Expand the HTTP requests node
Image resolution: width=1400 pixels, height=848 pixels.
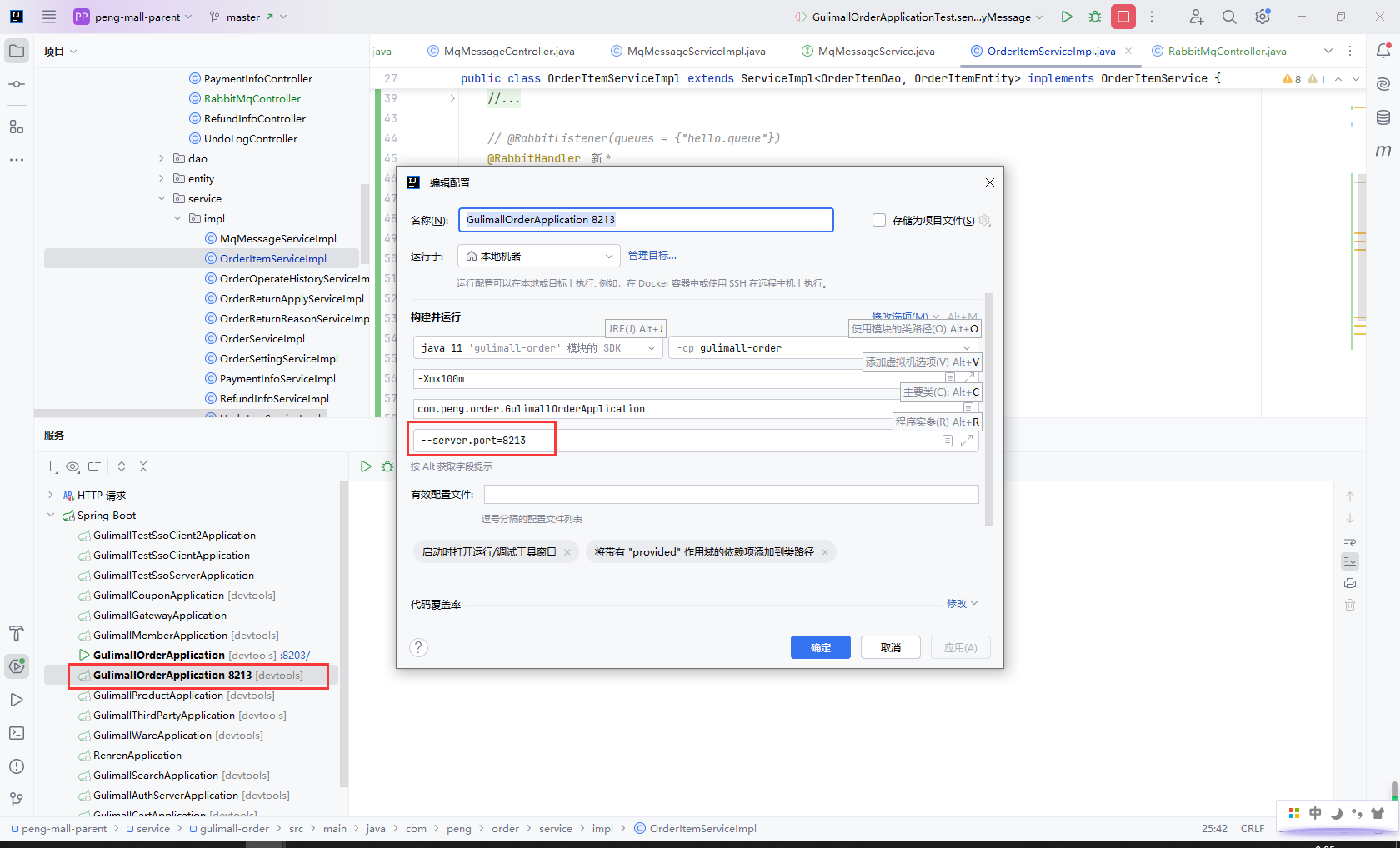pyautogui.click(x=51, y=495)
